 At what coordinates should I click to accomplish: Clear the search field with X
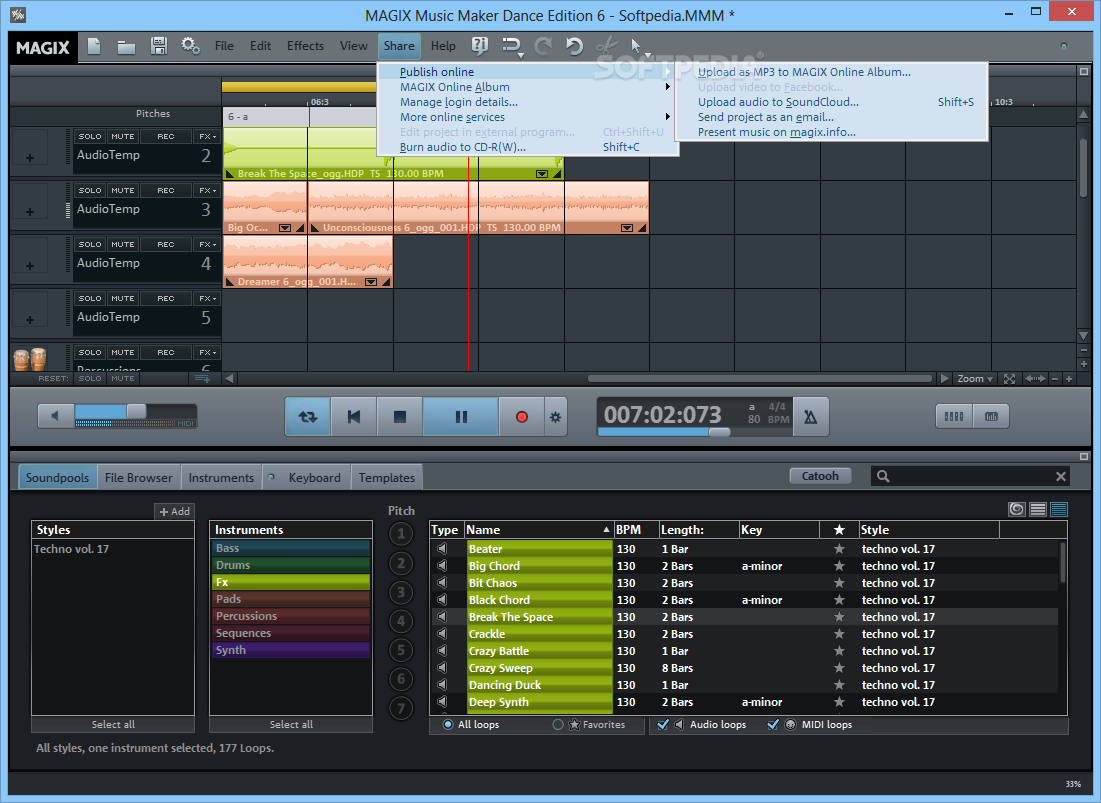(1060, 477)
